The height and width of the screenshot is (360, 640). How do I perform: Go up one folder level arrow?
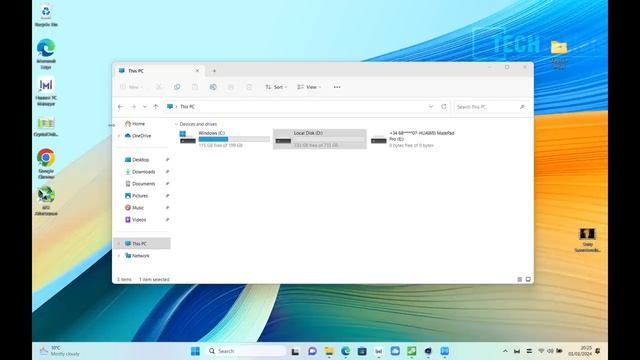coord(156,107)
